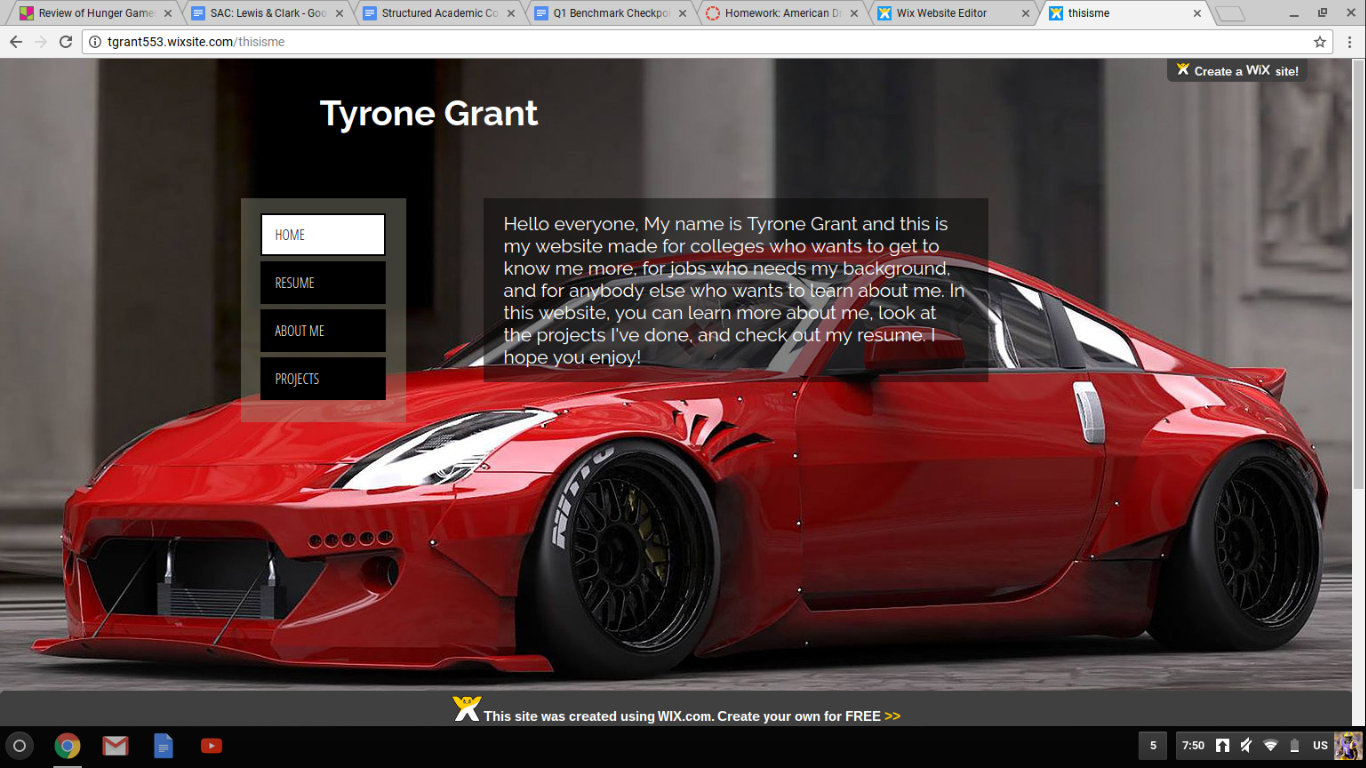The image size is (1366, 768).
Task: Open the PROJECTS page
Action: pos(322,379)
